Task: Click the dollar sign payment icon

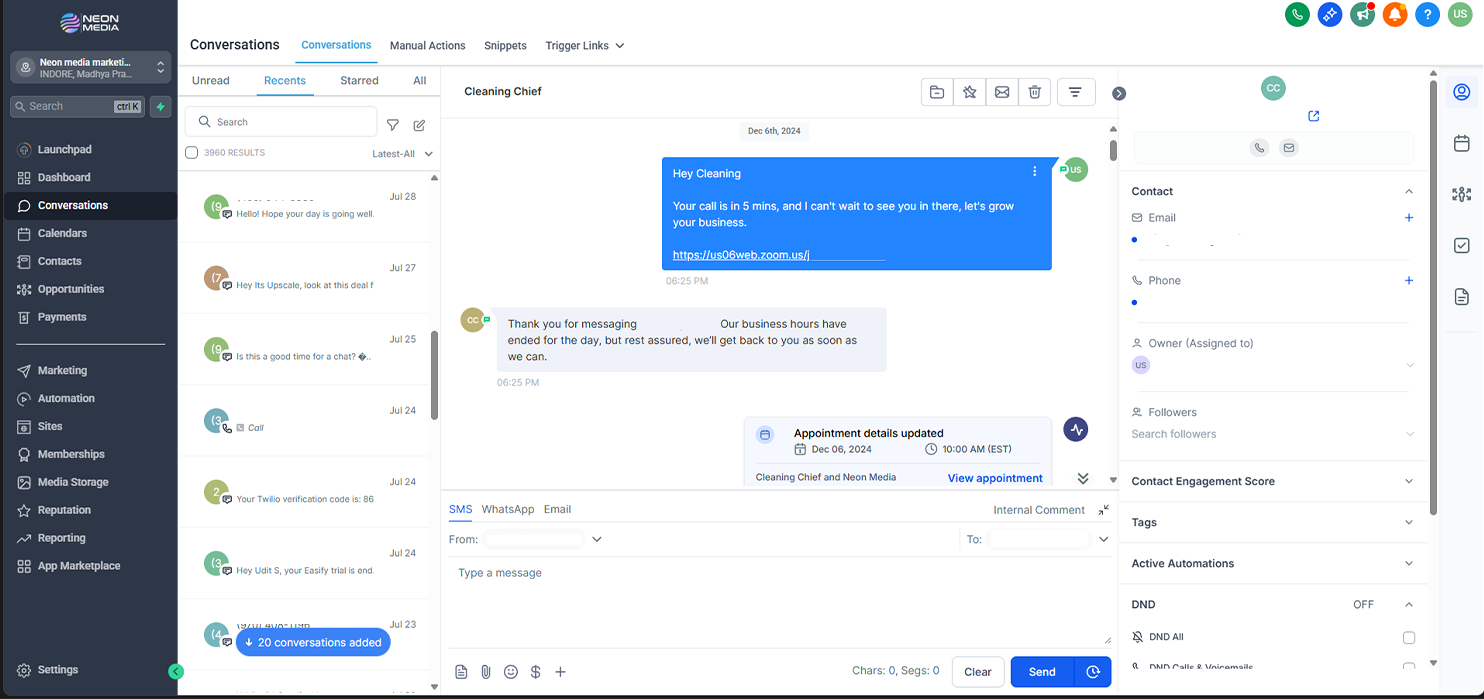Action: coord(536,672)
